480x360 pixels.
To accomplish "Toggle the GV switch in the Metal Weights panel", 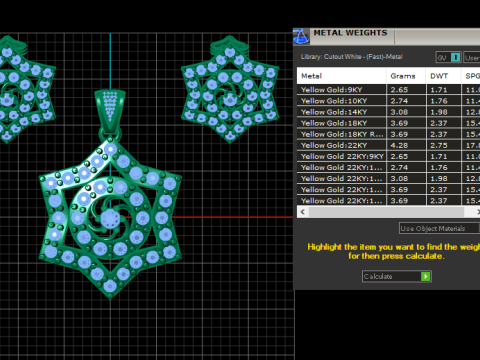I will click(x=449, y=58).
